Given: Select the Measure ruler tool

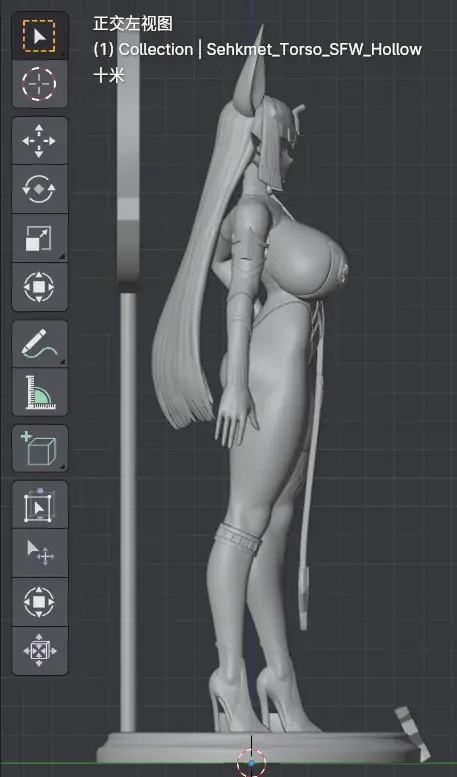Looking at the screenshot, I should [x=39, y=392].
